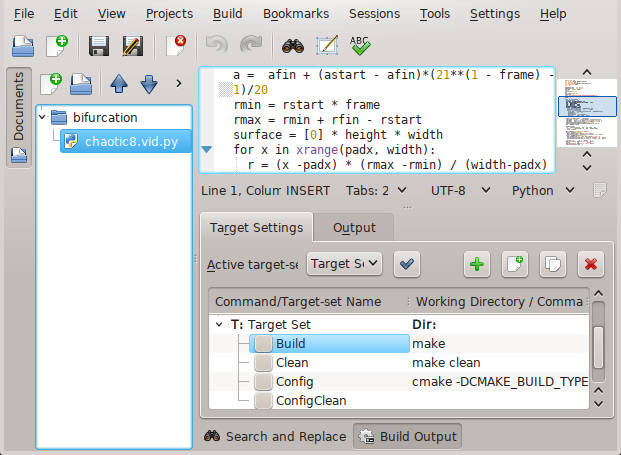Image resolution: width=621 pixels, height=455 pixels.
Task: Open Find with the binoculars icon
Action: point(292,45)
